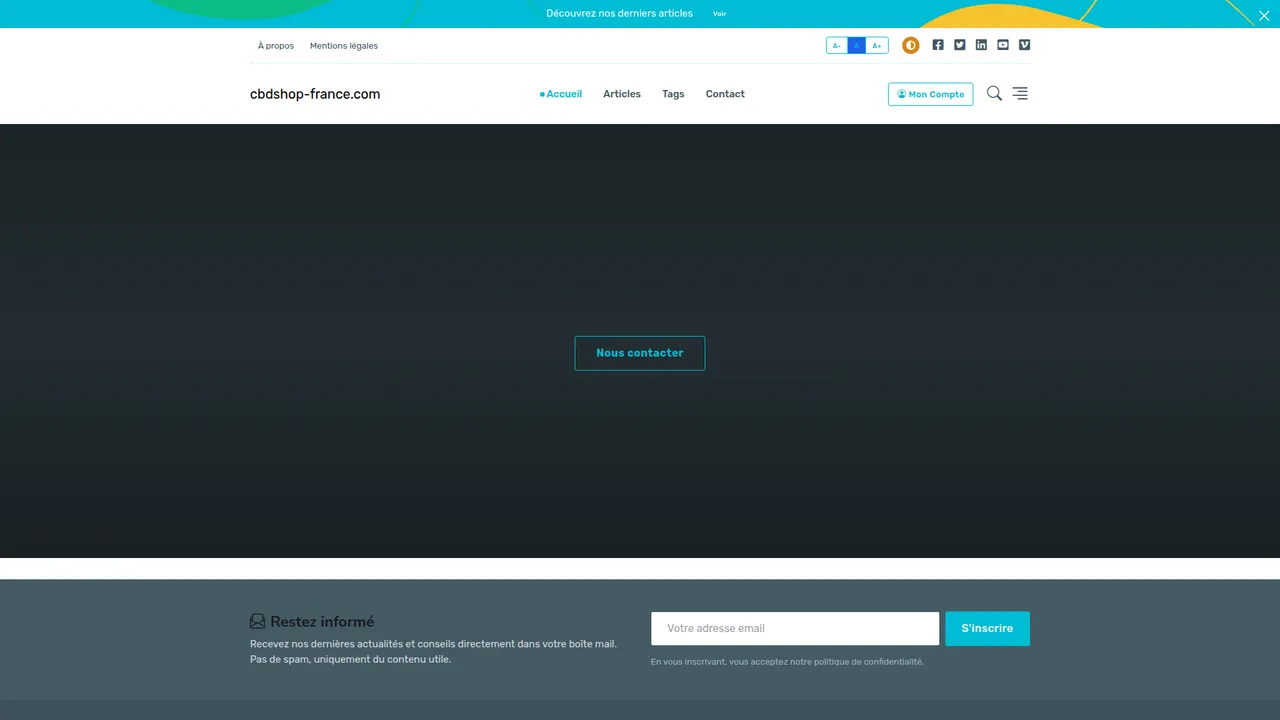Increase font size with A+ button
1280x720 pixels.
click(877, 45)
